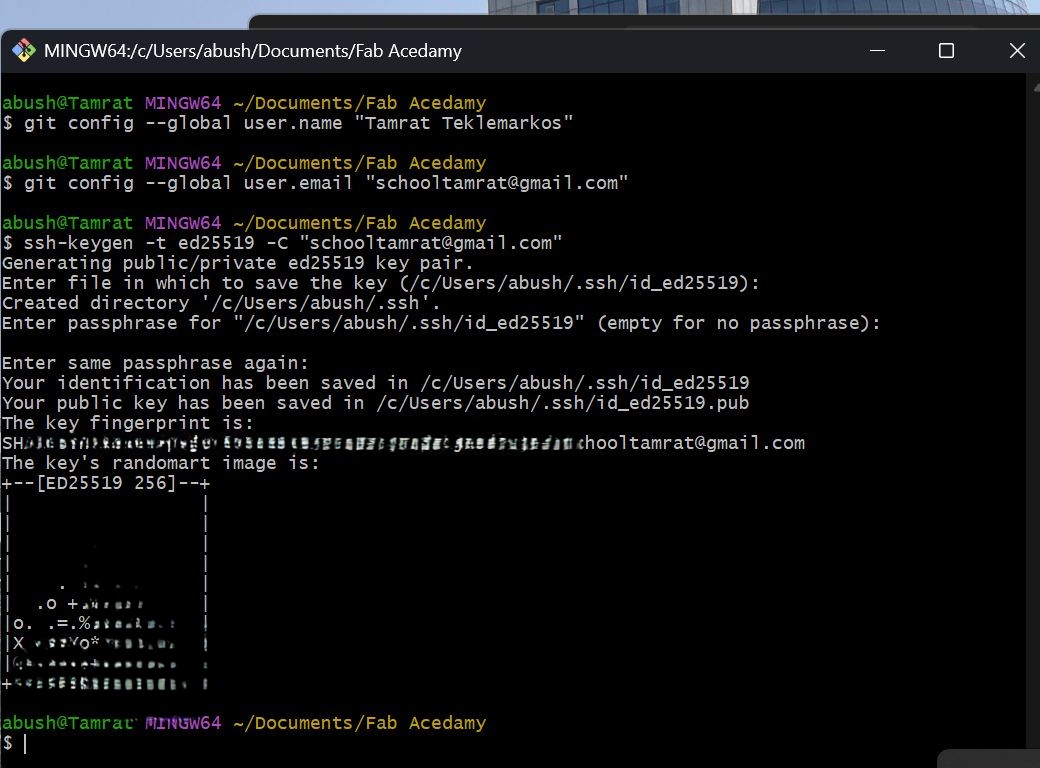The image size is (1040, 768).
Task: Click 'Your public key has been saved' line
Action: coord(375,403)
